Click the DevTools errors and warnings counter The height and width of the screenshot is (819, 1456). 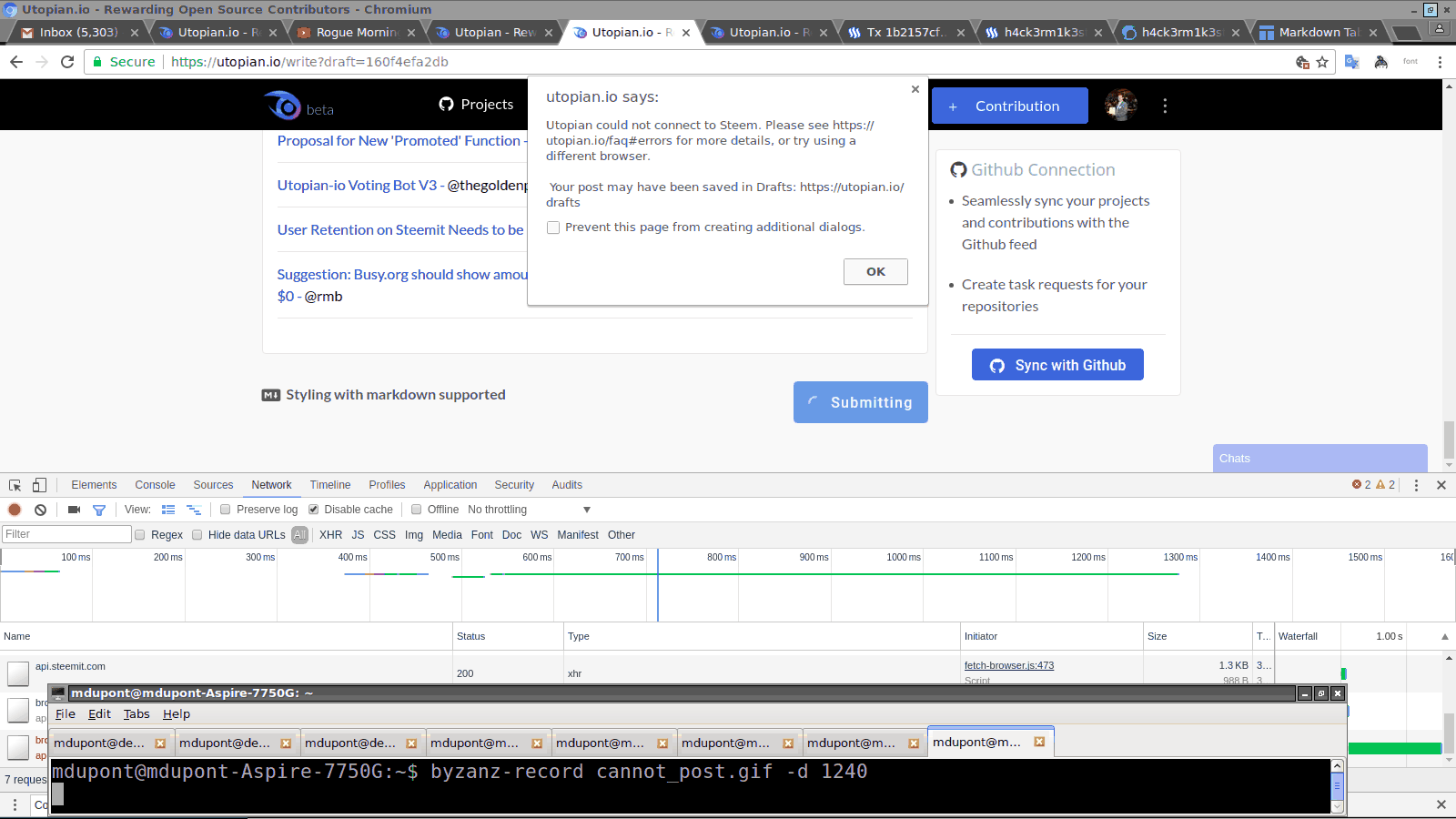click(x=1373, y=485)
